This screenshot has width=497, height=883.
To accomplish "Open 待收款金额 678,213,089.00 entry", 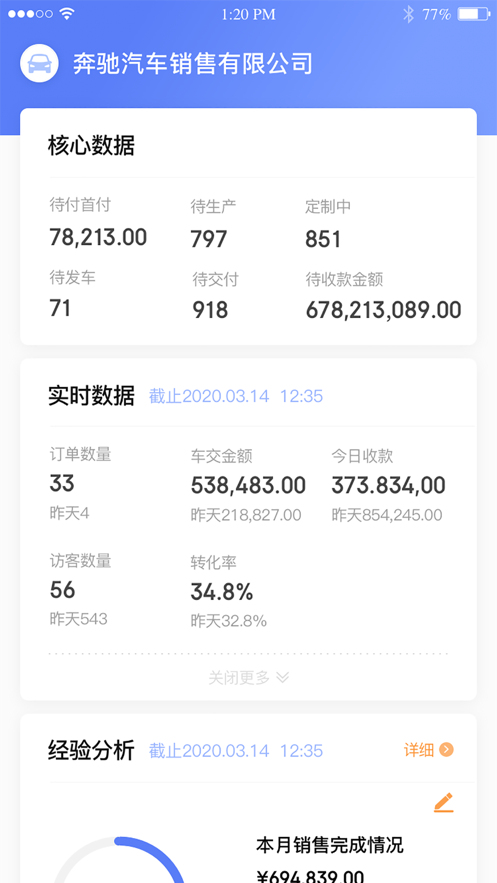I will 383,310.
